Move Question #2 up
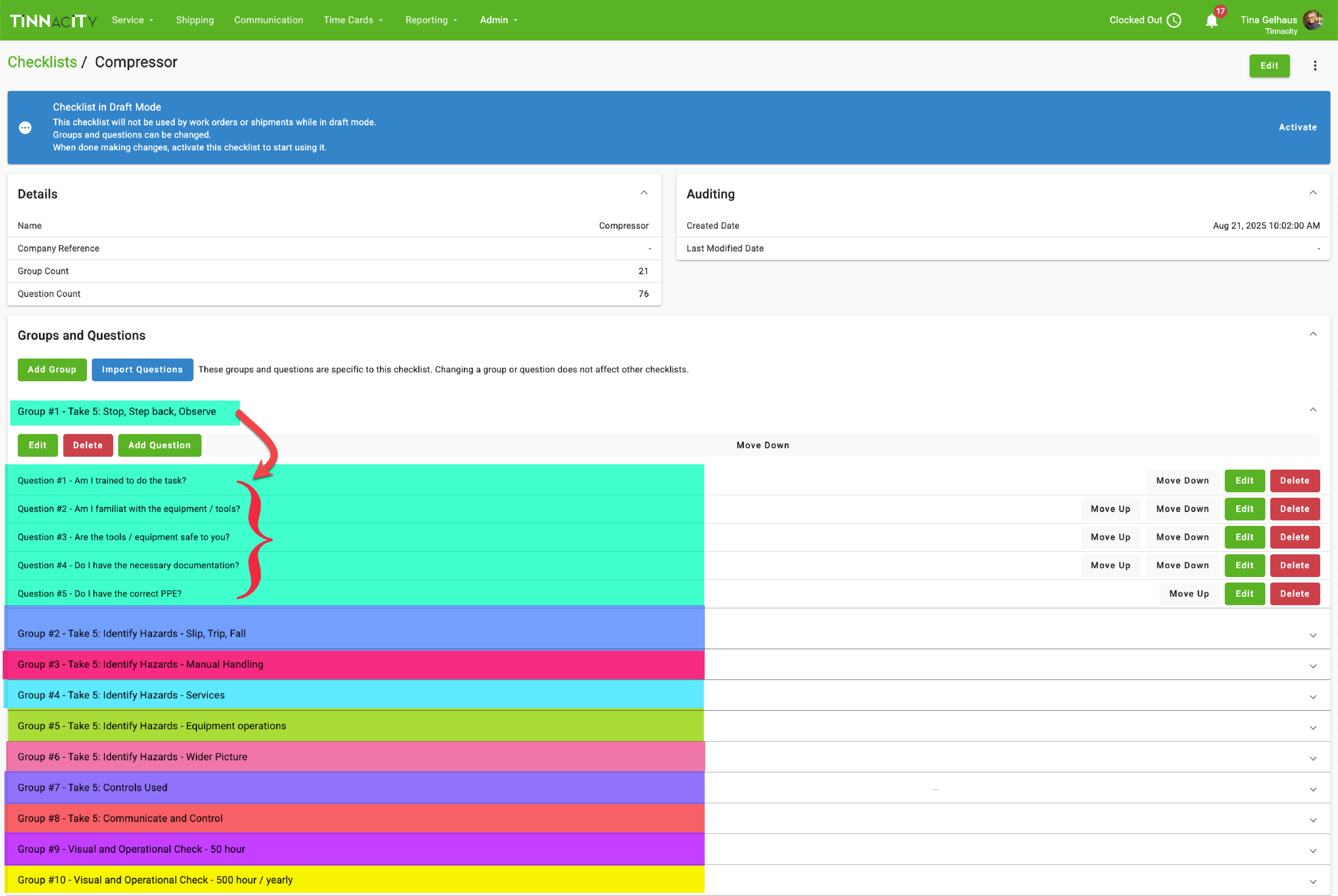The image size is (1338, 896). pos(1110,508)
